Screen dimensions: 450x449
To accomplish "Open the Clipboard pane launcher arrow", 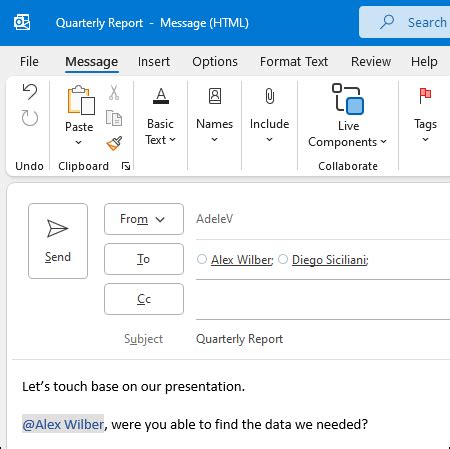I will tap(126, 166).
